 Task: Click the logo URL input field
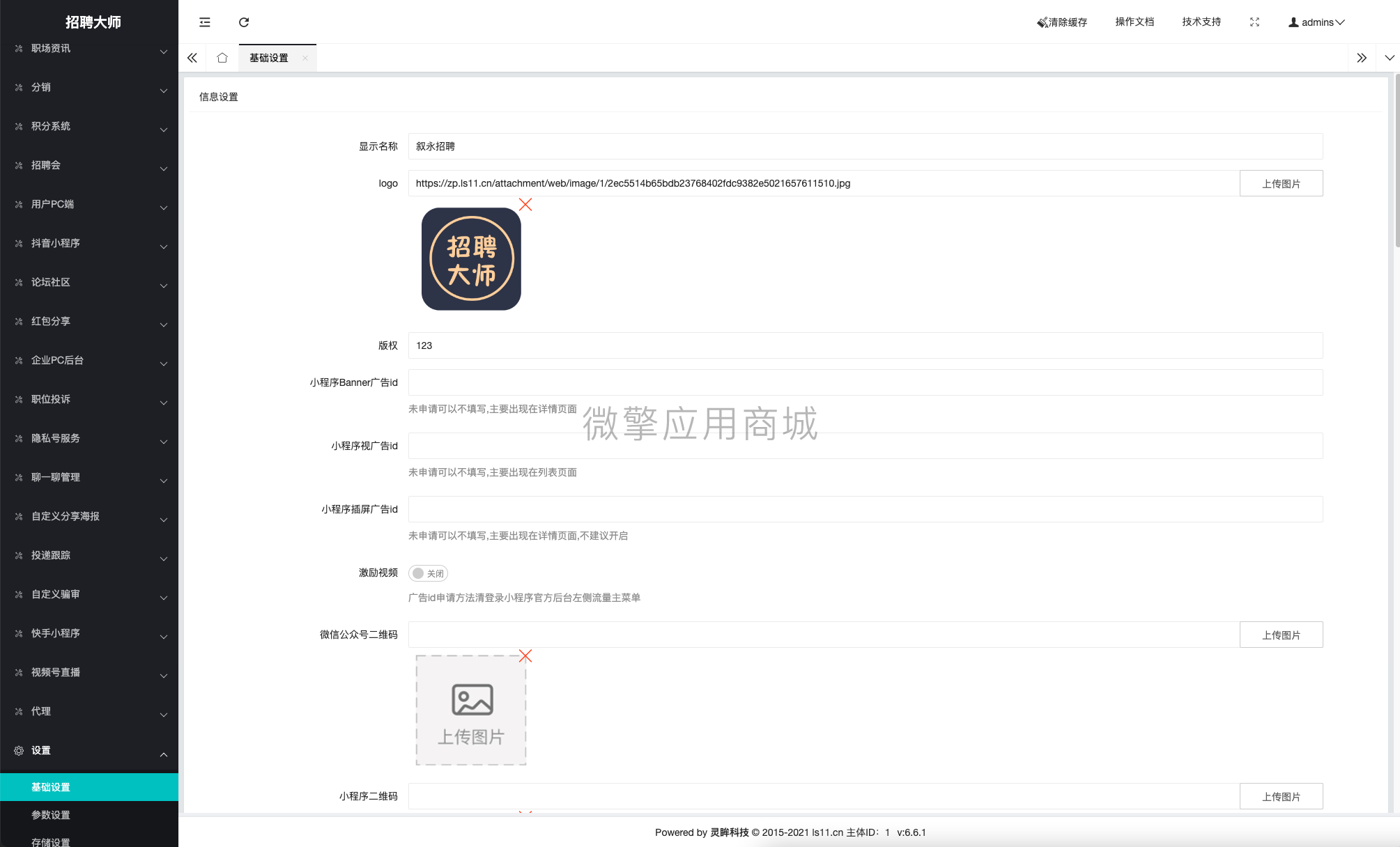[824, 183]
